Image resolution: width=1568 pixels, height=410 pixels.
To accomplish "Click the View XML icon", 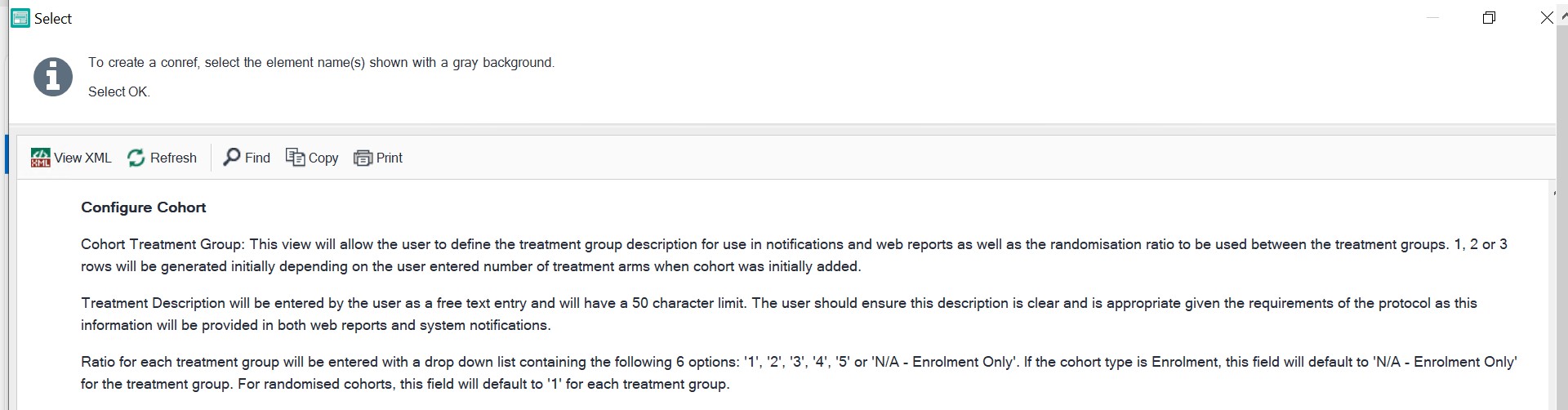I will 40,158.
